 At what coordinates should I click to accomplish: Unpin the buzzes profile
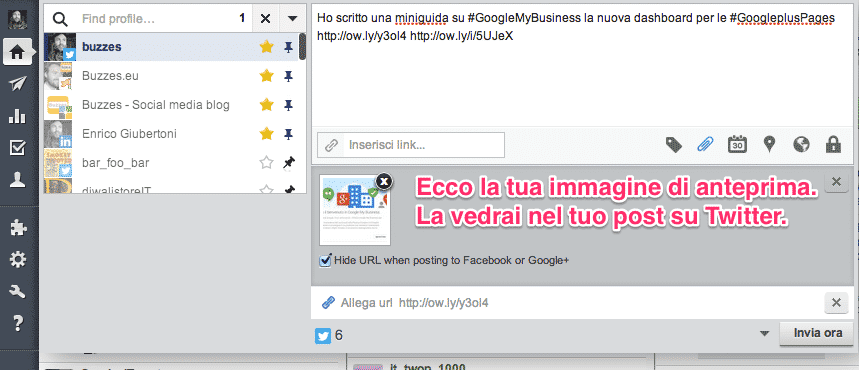click(289, 48)
